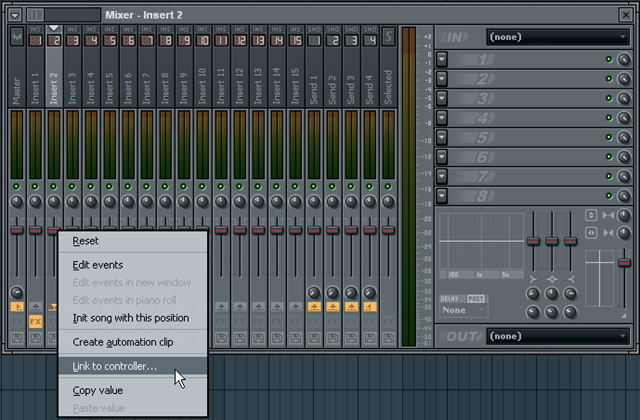Image resolution: width=640 pixels, height=420 pixels.
Task: Toggle the mute LED on Insert 4
Action: click(91, 186)
